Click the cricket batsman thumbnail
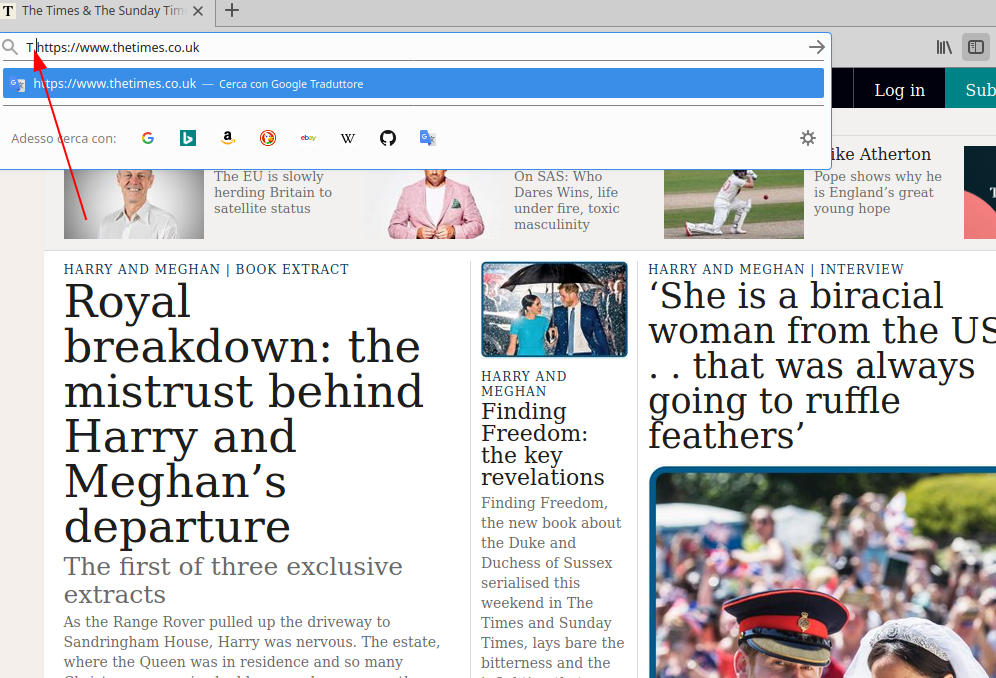 click(734, 204)
